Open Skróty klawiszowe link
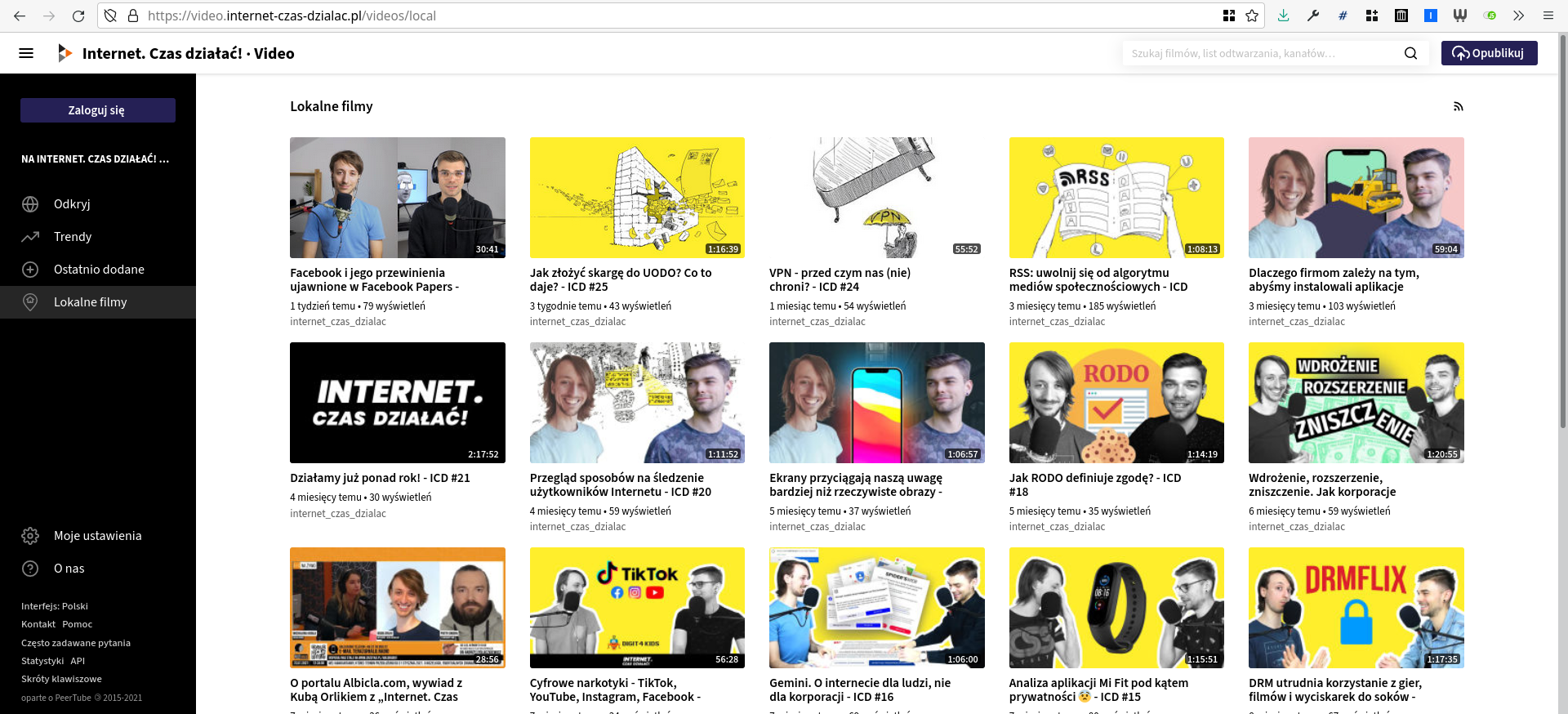 [x=61, y=679]
